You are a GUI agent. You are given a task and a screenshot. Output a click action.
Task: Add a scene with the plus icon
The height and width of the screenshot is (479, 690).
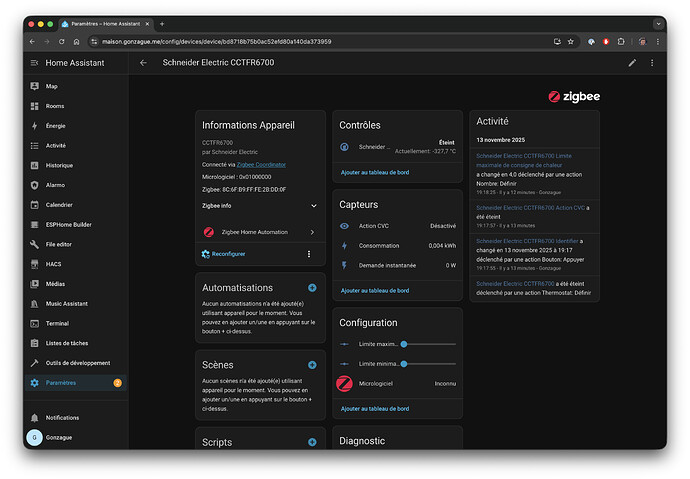pos(312,365)
